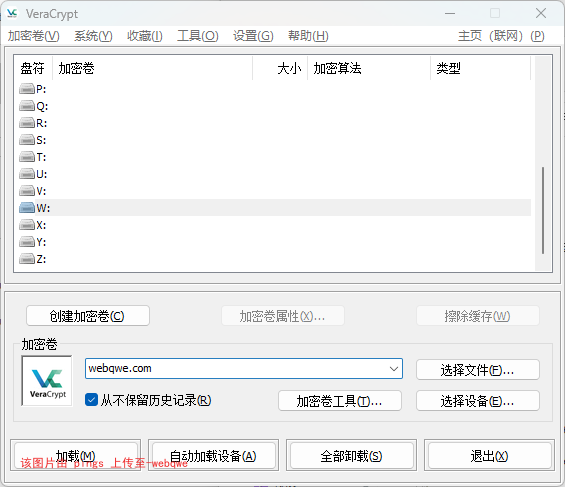
Task: Open the 收藏(I) menu
Action: pos(145,36)
